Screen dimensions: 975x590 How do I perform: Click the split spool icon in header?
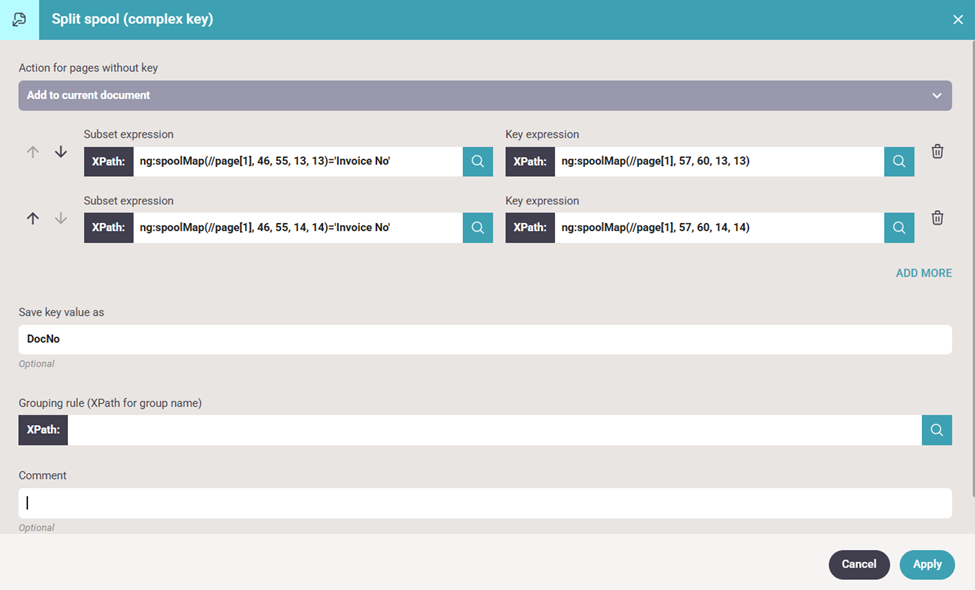click(x=19, y=20)
